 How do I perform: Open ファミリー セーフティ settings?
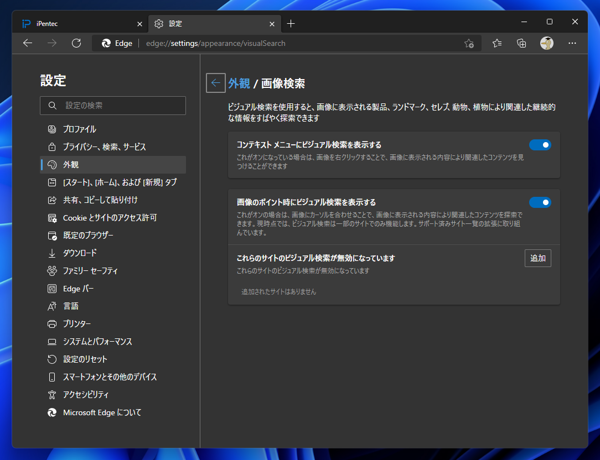pyautogui.click(x=113, y=271)
